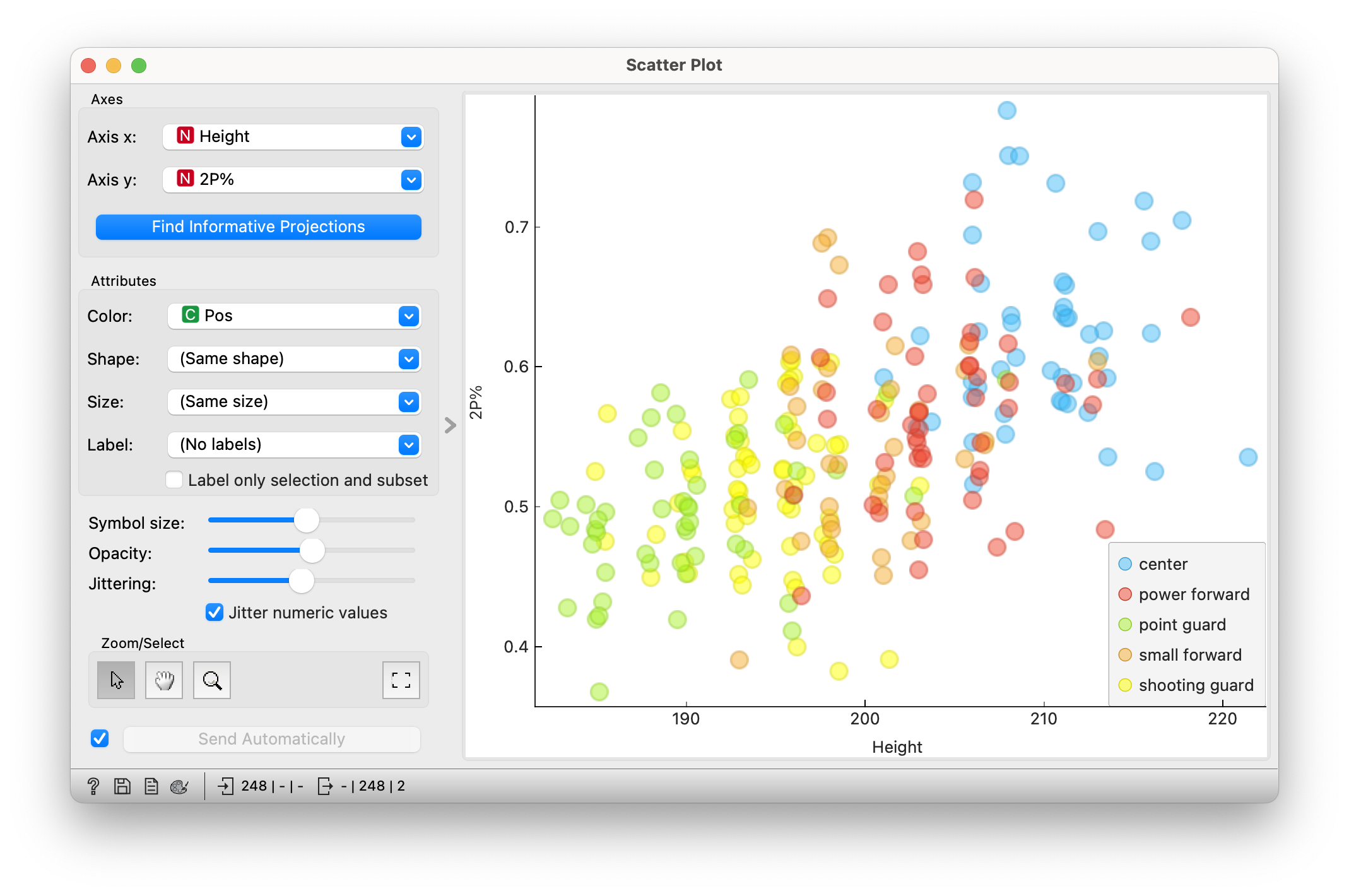Click the 2P% y-axis title

pos(476,402)
